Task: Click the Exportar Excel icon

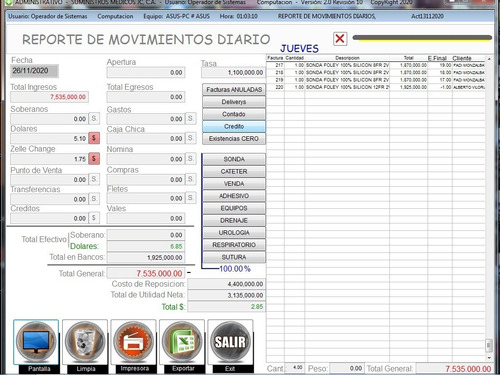Action: (182, 342)
